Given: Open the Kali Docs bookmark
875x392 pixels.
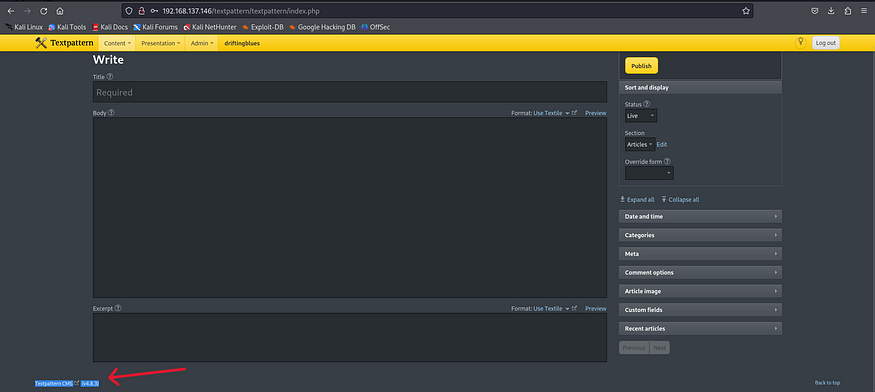Looking at the screenshot, I should 110,27.
